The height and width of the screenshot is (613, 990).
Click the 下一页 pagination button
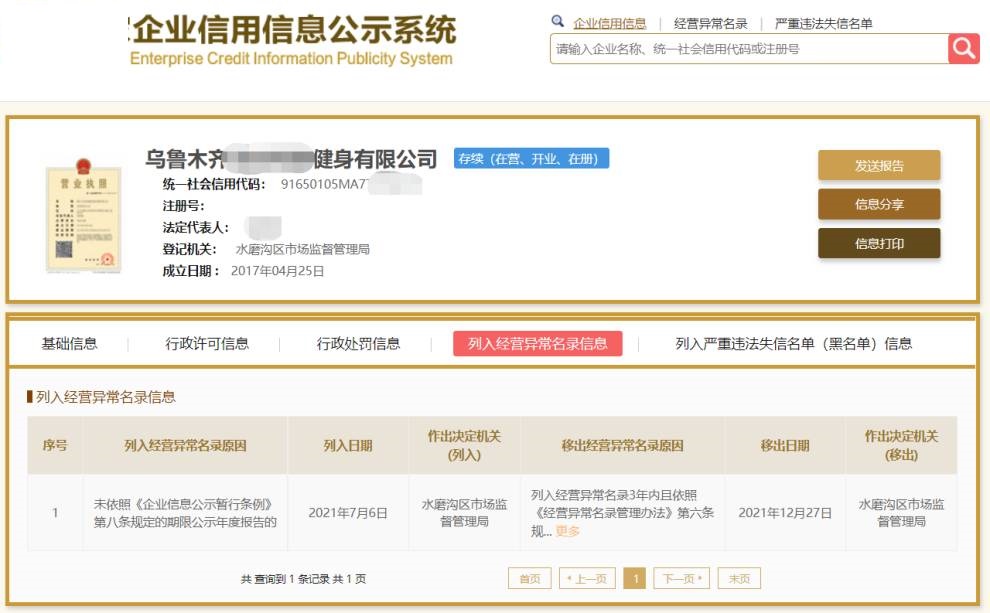point(681,578)
